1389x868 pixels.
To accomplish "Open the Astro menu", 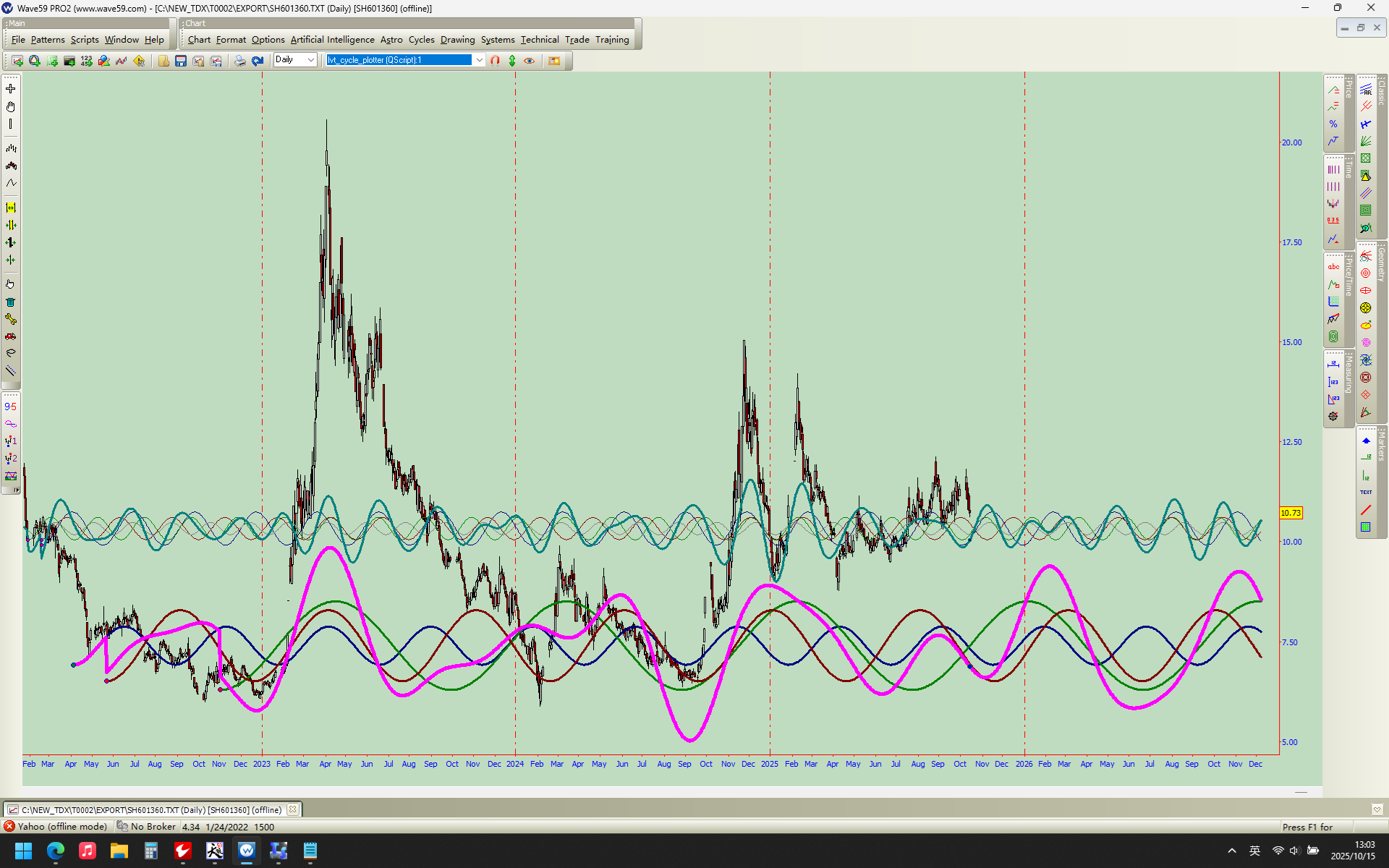I will 391,40.
